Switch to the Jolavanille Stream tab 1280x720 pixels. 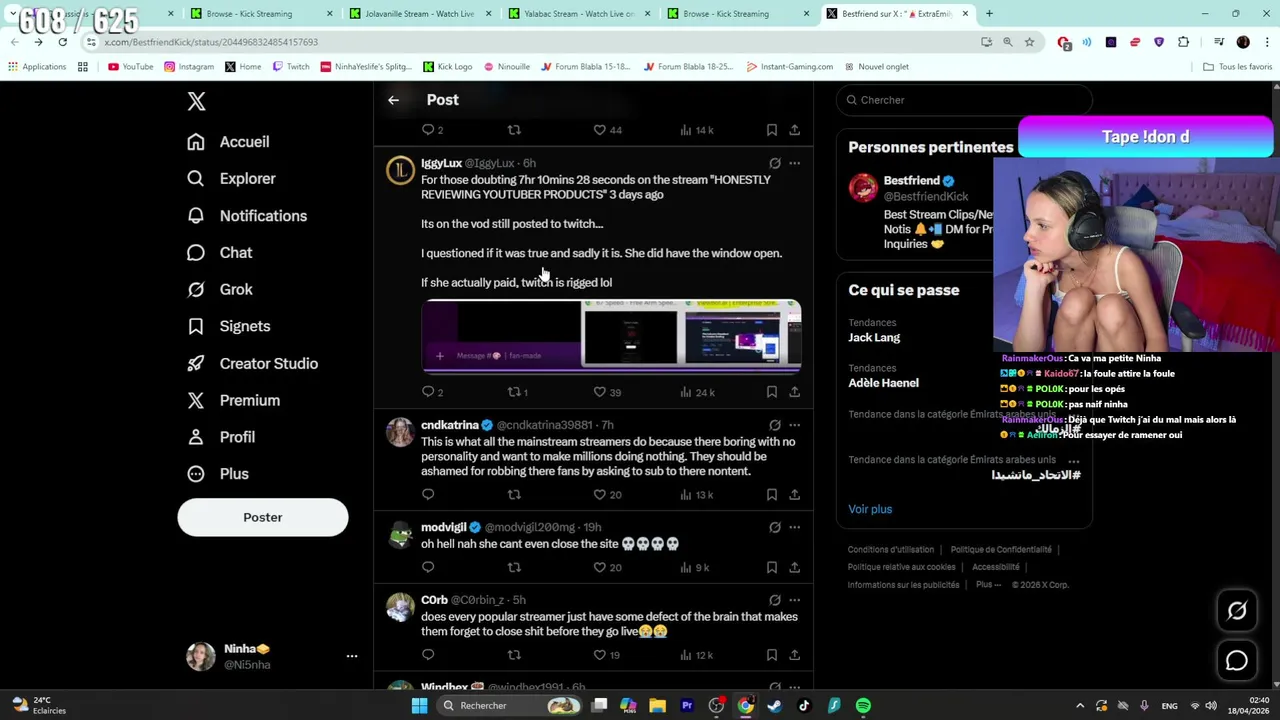(x=419, y=14)
